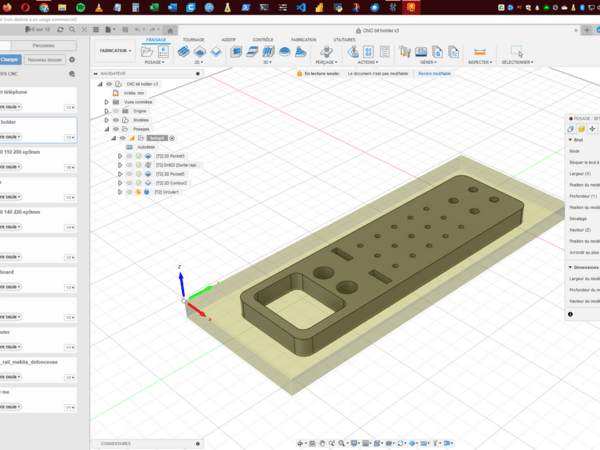The width and height of the screenshot is (600, 450).
Task: Click the Inspecter measure icon
Action: point(479,52)
